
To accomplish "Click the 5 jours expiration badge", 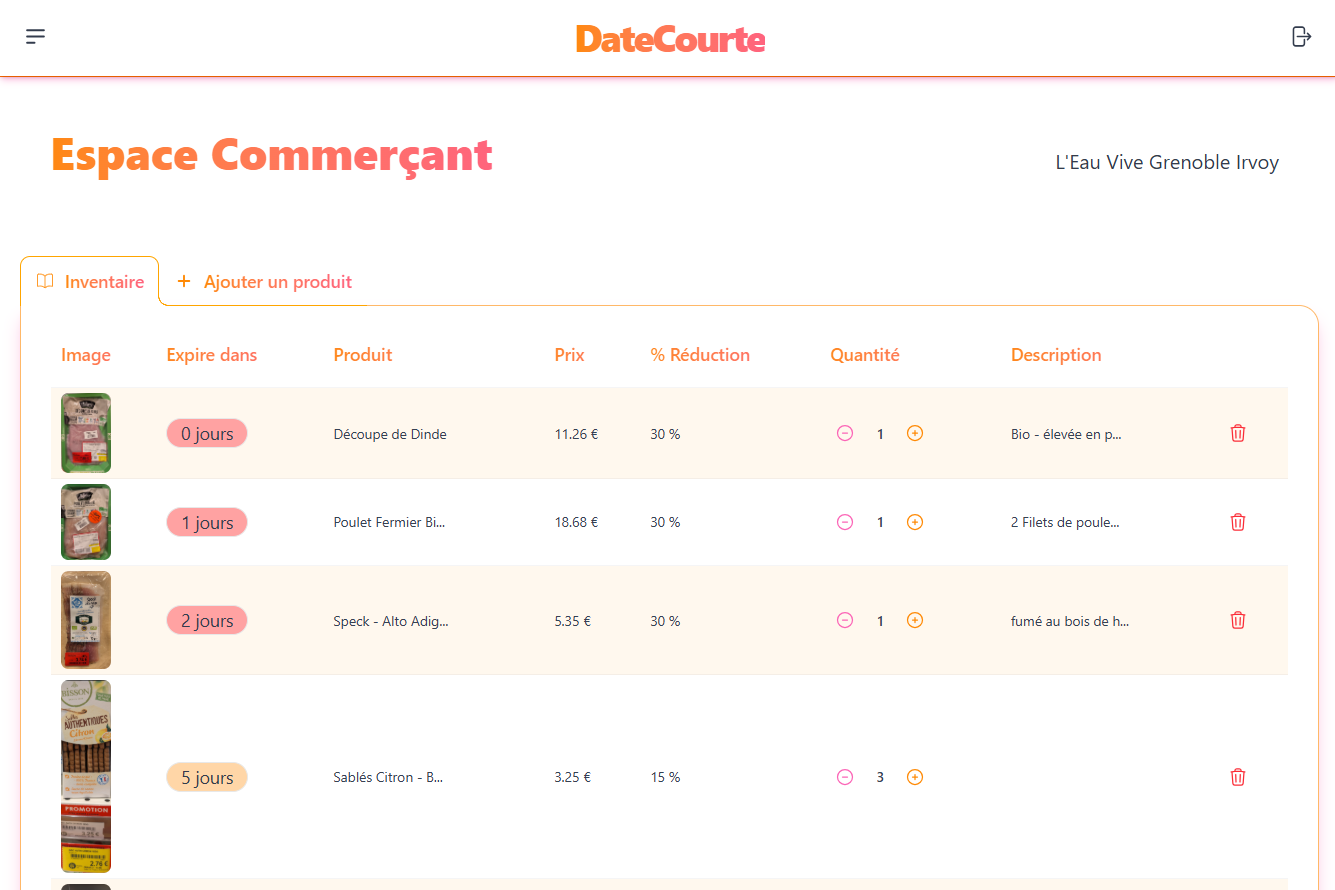I will click(207, 777).
